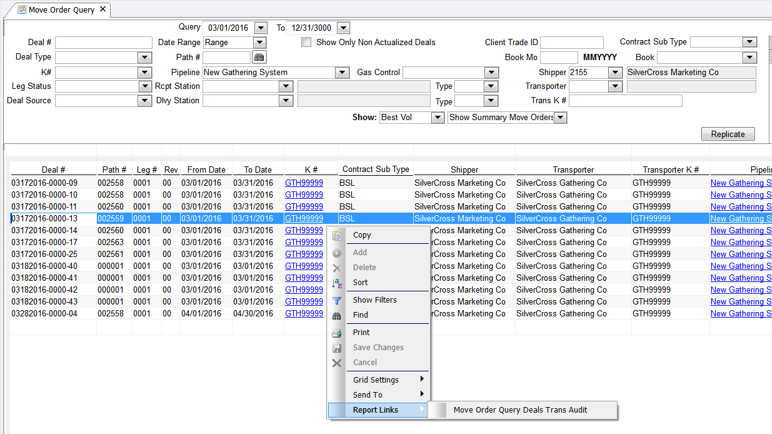Expand the Pipeline combo box
Image resolution: width=772 pixels, height=434 pixels.
click(x=342, y=73)
